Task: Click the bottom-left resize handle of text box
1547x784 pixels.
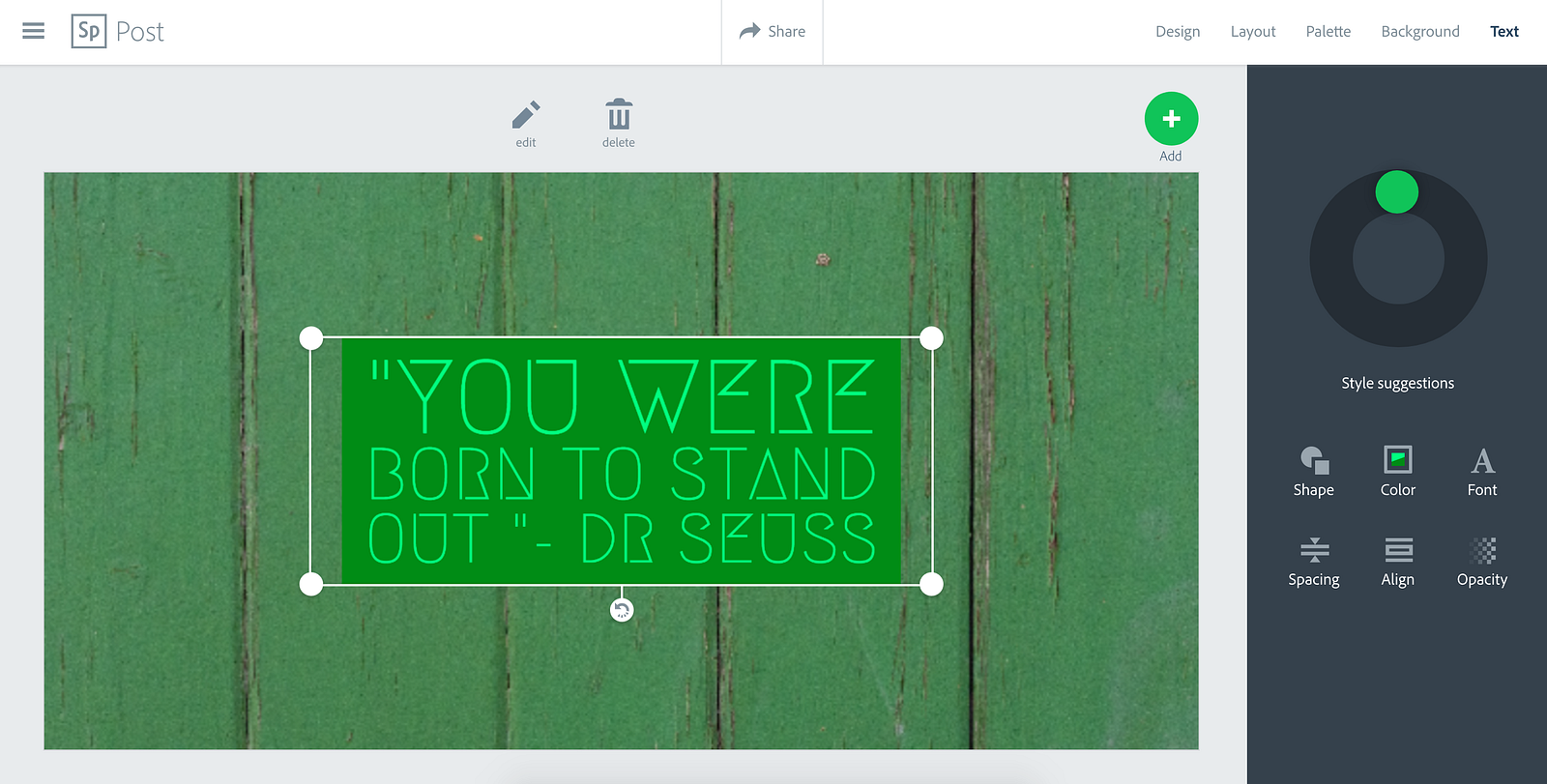Action: (x=311, y=584)
